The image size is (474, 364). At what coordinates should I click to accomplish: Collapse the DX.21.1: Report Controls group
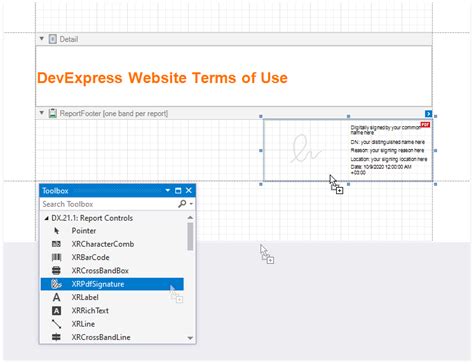(x=46, y=218)
